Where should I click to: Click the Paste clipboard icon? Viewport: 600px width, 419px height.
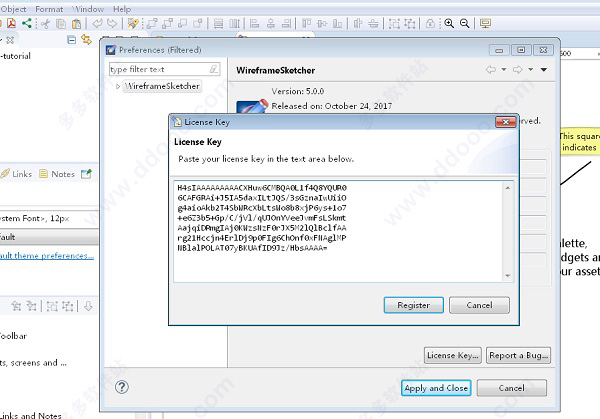(77, 24)
